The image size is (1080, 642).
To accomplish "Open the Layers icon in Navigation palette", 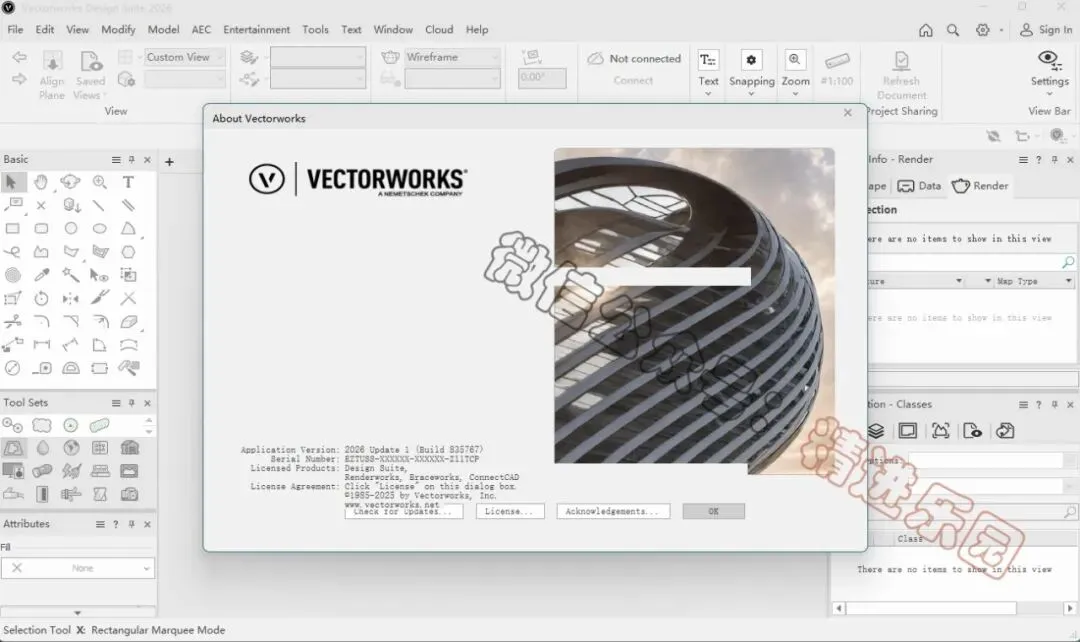I will point(875,431).
